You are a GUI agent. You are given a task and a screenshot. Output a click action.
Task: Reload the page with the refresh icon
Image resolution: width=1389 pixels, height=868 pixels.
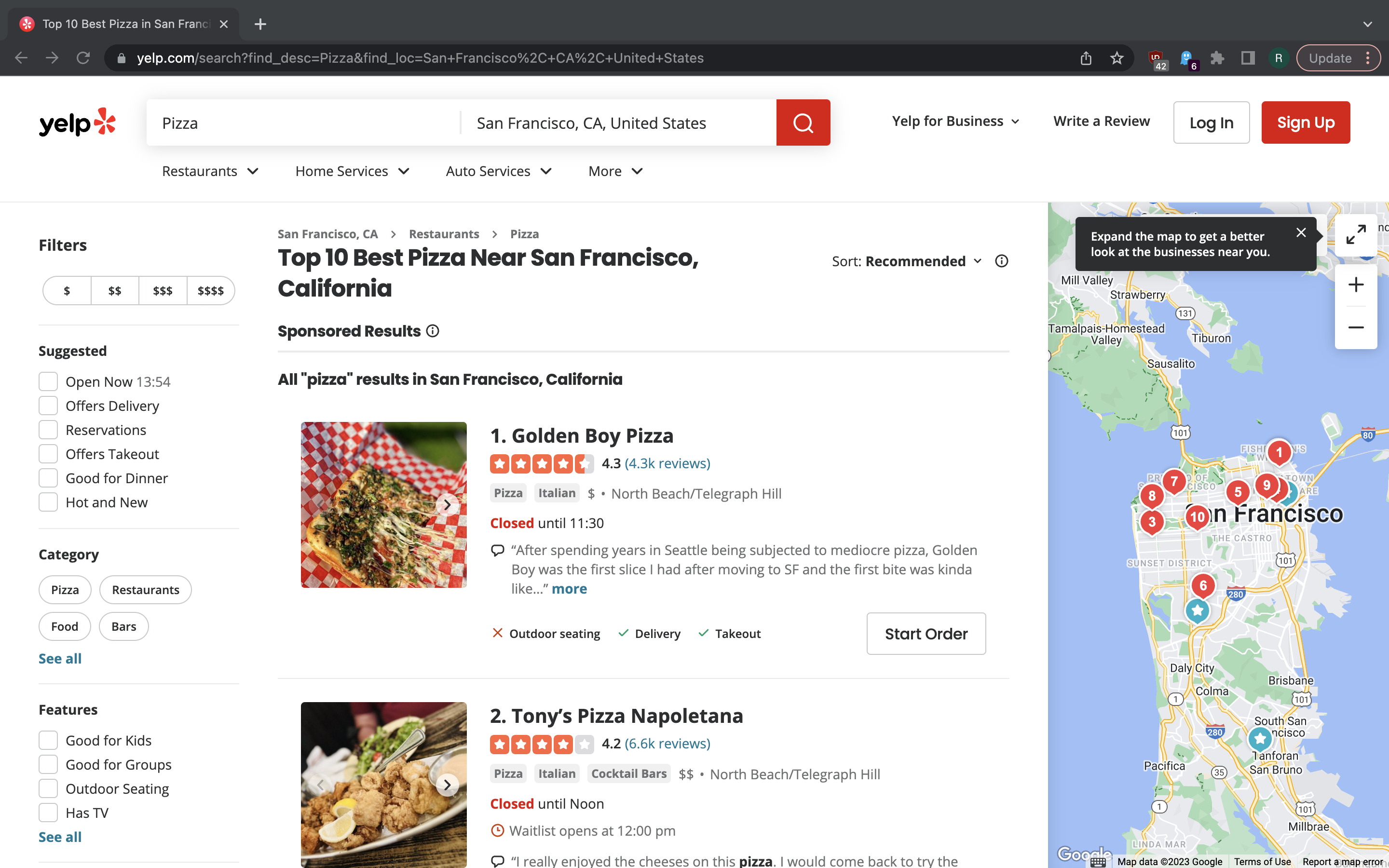pyautogui.click(x=83, y=58)
